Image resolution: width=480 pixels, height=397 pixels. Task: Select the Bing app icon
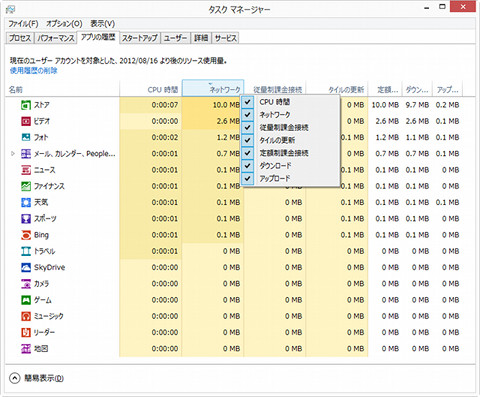tap(26, 235)
